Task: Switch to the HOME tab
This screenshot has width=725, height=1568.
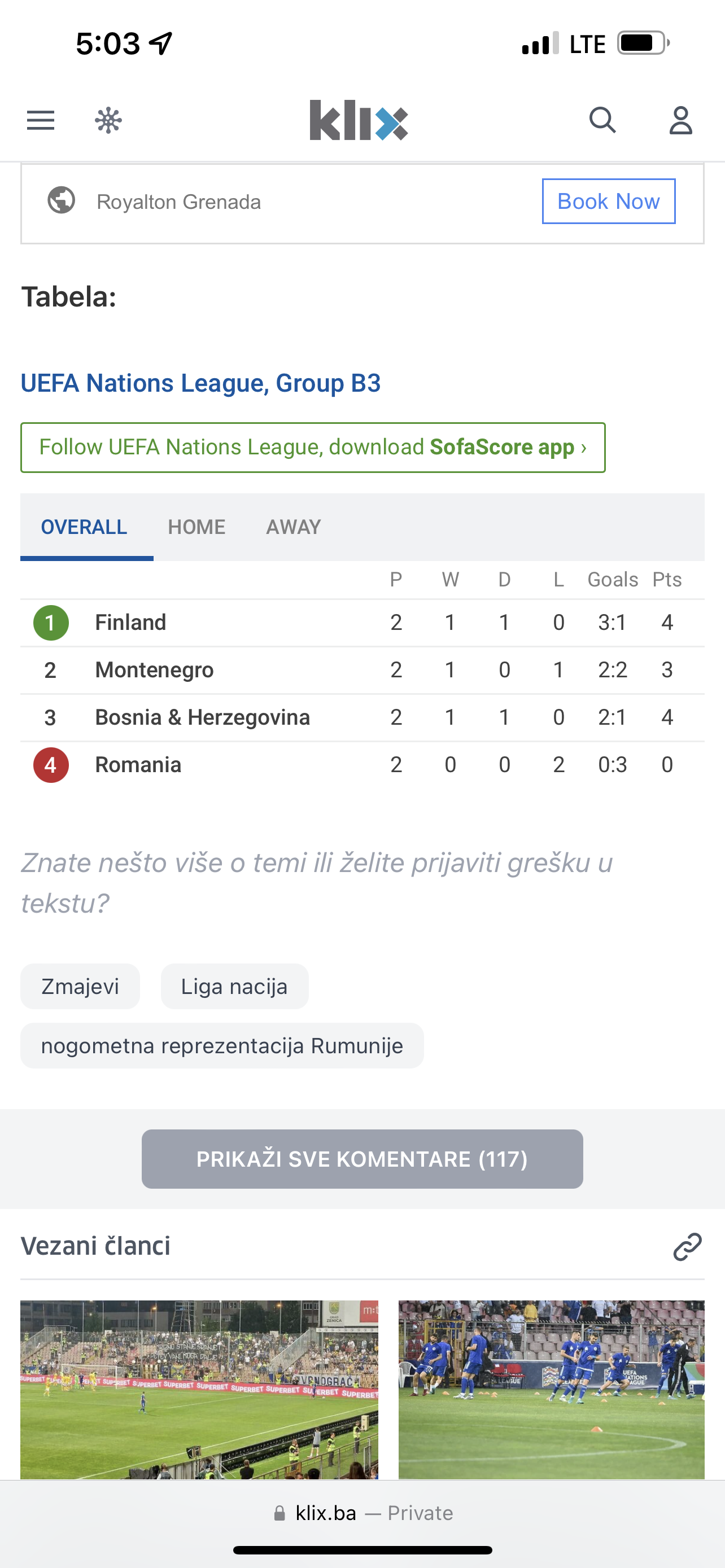Action: click(196, 527)
